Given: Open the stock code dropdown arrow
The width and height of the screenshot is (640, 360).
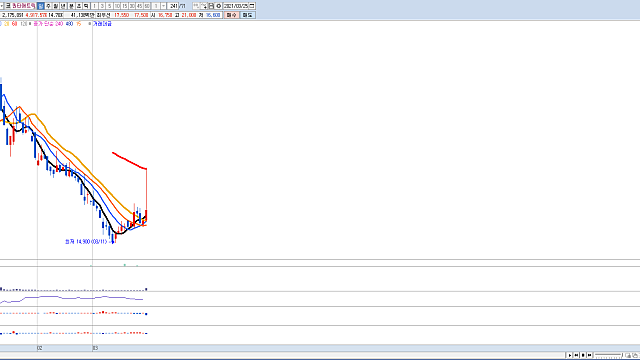Looking at the screenshot, I should (x=2, y=6).
